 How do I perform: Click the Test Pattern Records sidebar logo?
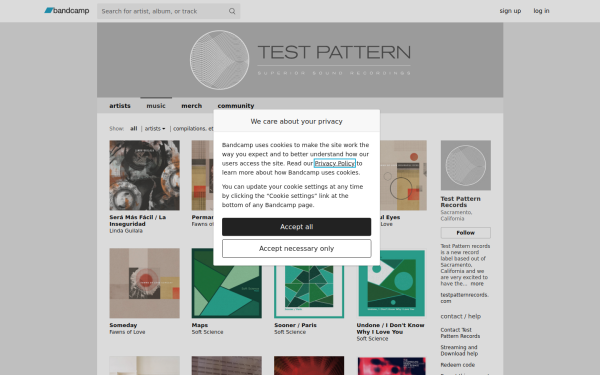466,165
